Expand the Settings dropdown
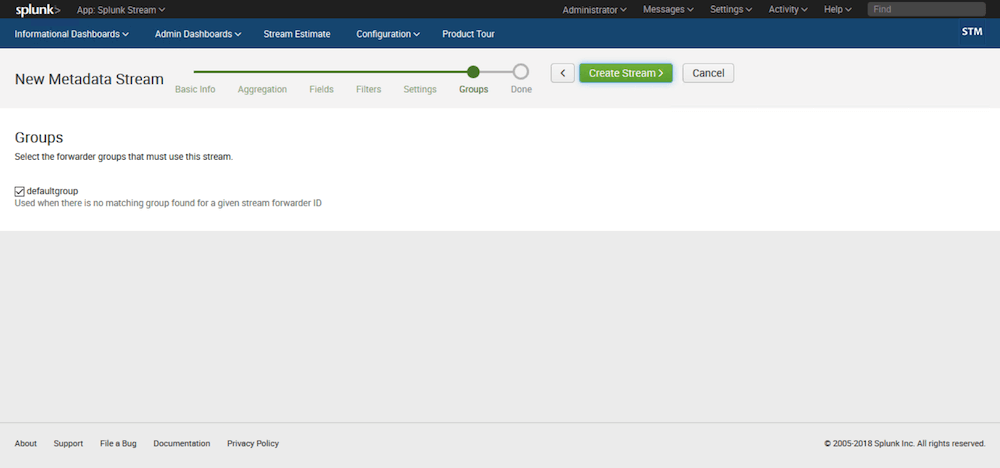The width and height of the screenshot is (1000, 468). 731,10
